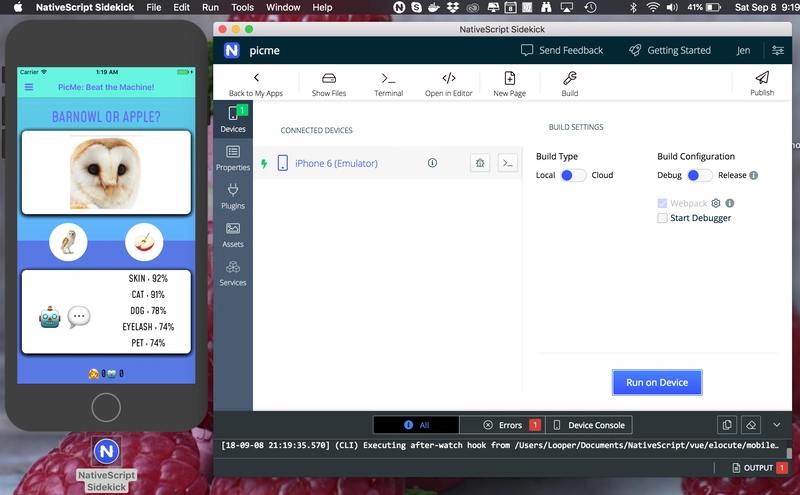Open the Assets sidebar panel
The image size is (800, 495).
point(233,234)
